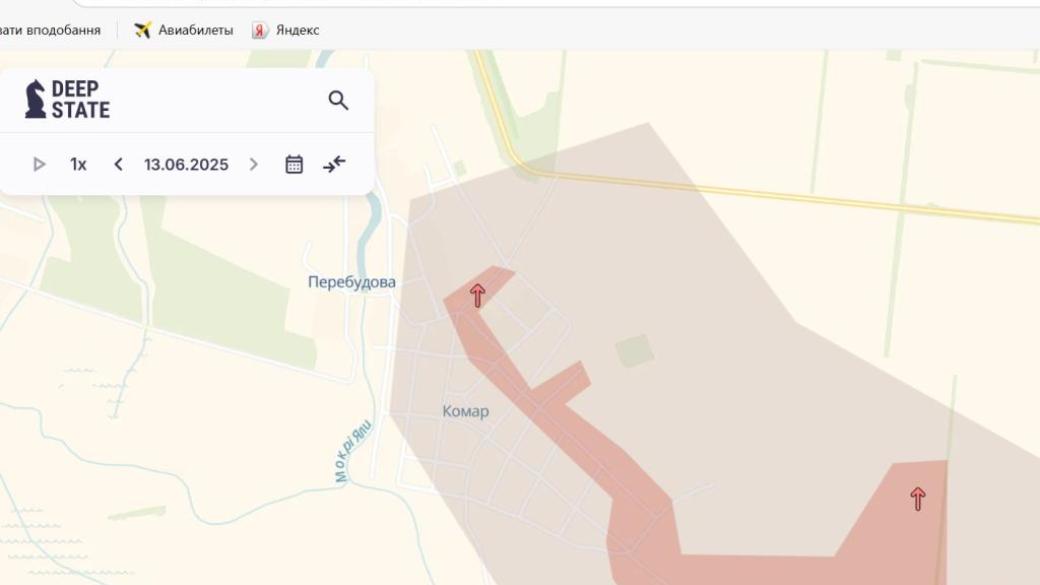Collapse the panel using the converging arrows icon
This screenshot has height=585, width=1040.
click(334, 164)
